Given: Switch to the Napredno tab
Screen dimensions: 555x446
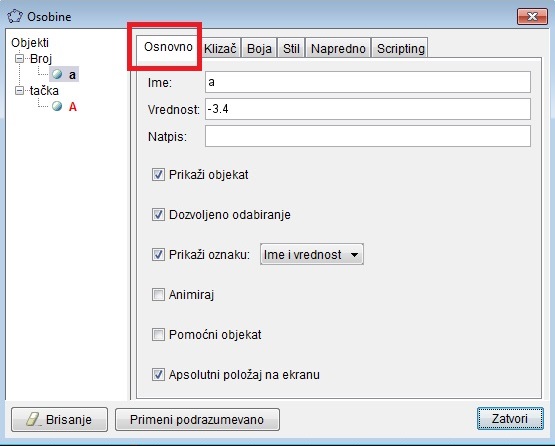Looking at the screenshot, I should click(x=338, y=48).
